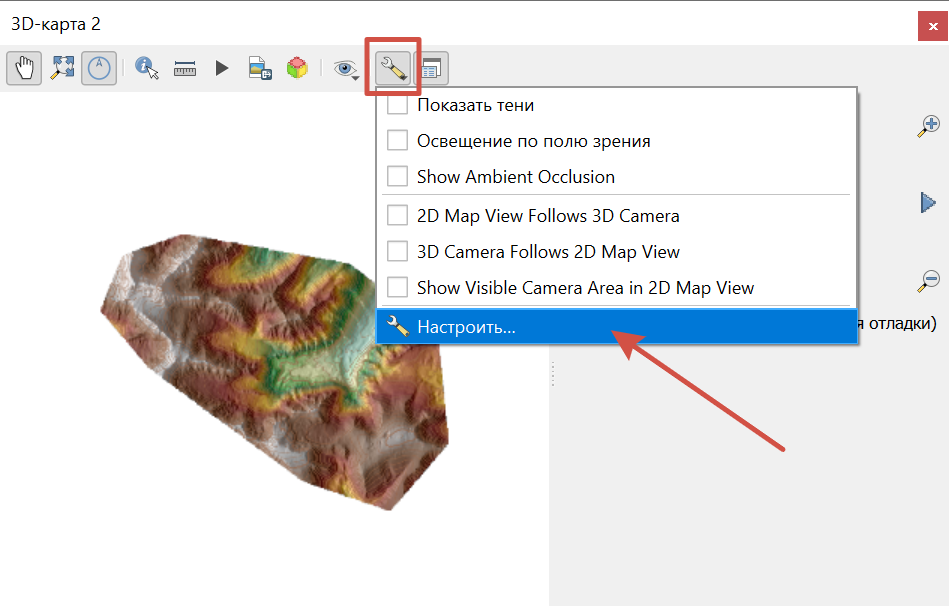The image size is (949, 606).
Task: Click the zoom full extent icon
Action: pyautogui.click(x=63, y=68)
